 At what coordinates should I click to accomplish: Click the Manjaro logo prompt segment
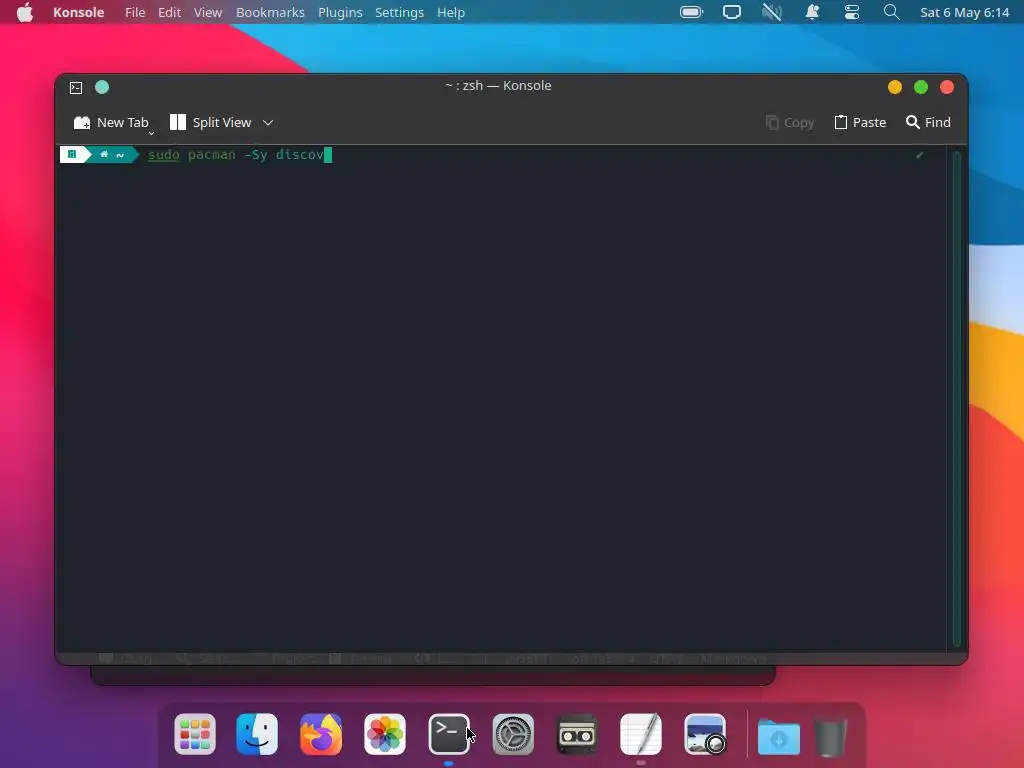[x=72, y=155]
